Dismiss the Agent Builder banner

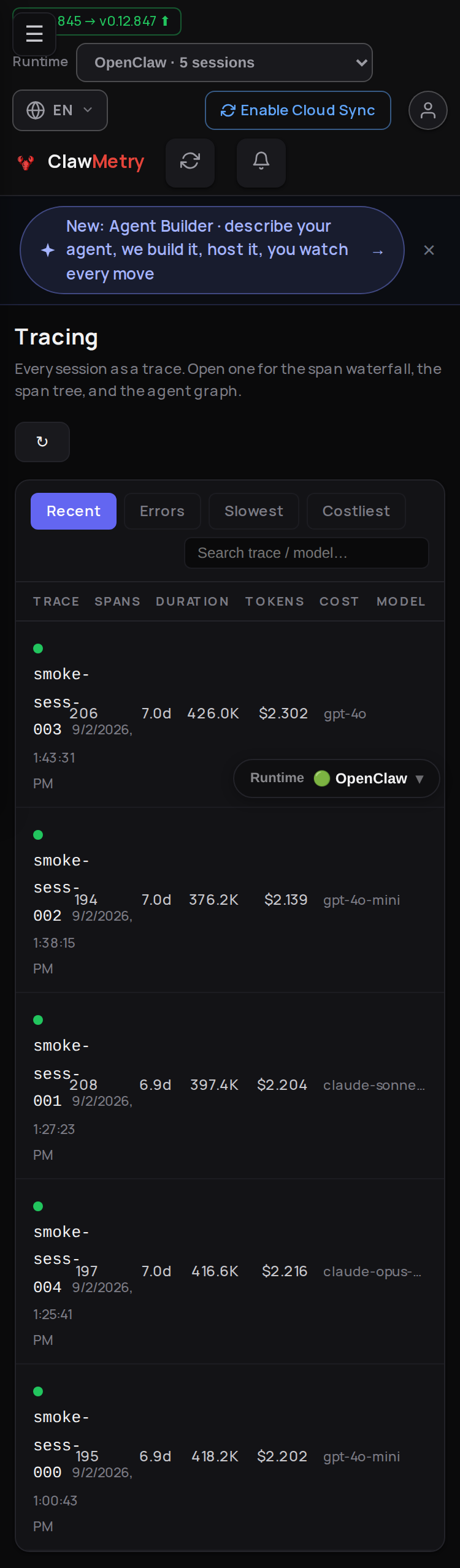(x=429, y=250)
